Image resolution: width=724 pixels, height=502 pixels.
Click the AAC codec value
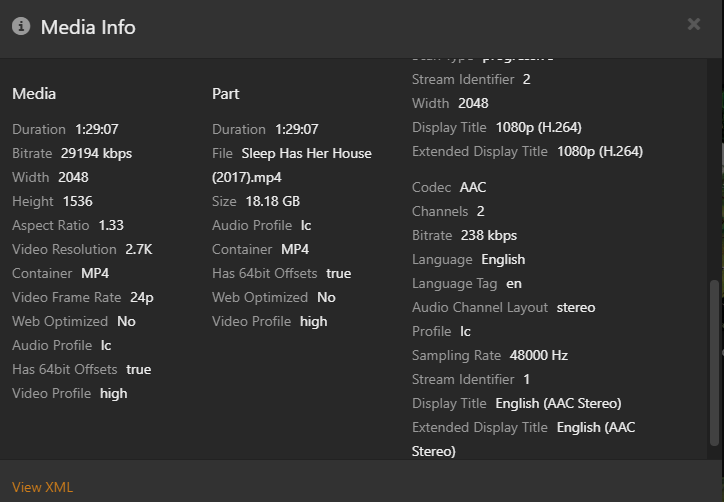[x=473, y=187]
